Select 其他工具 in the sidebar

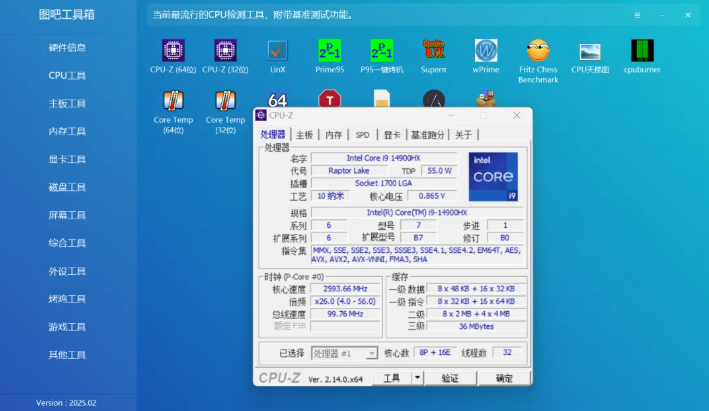(x=67, y=355)
